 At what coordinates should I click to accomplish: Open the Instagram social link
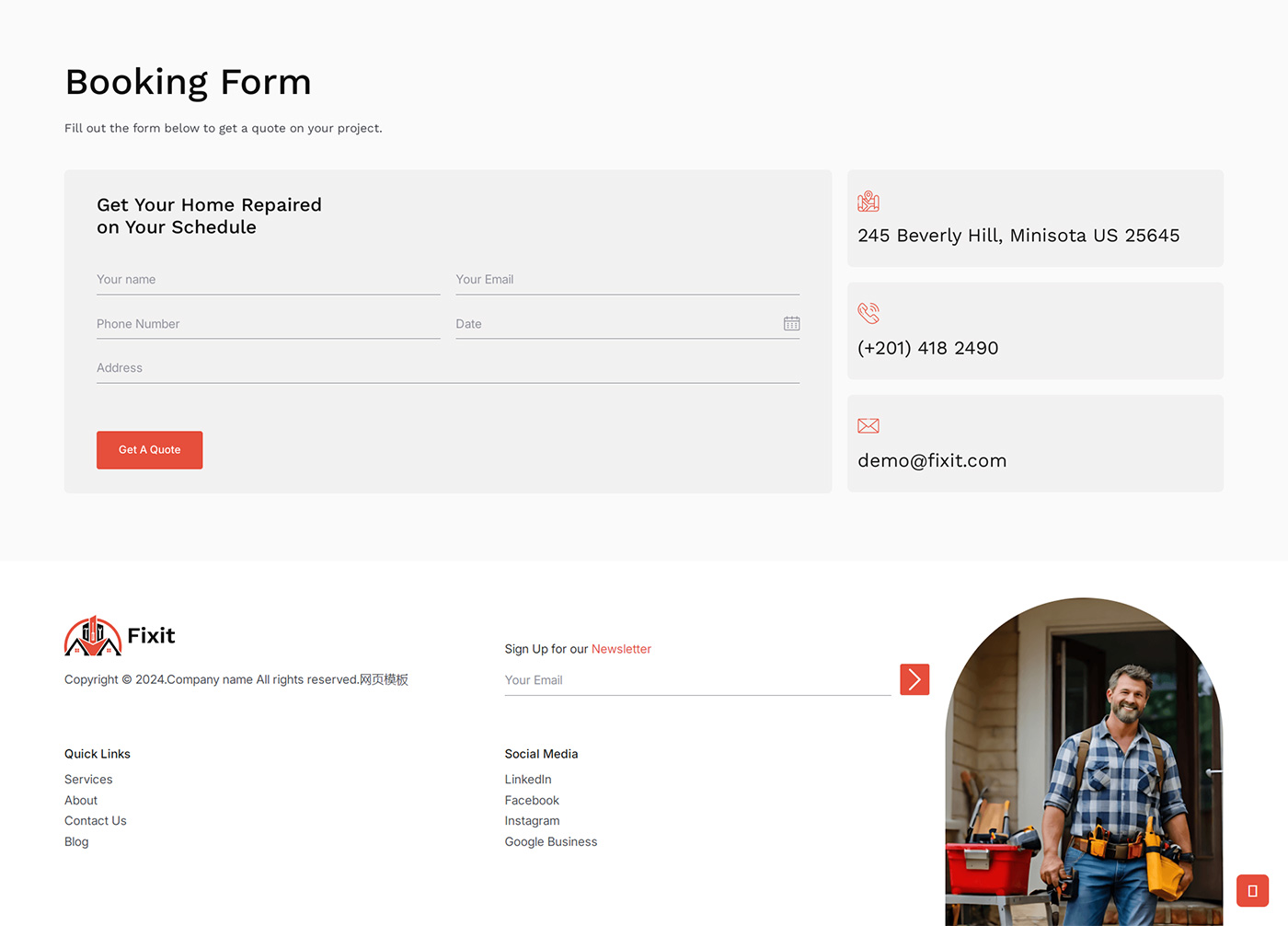point(532,821)
